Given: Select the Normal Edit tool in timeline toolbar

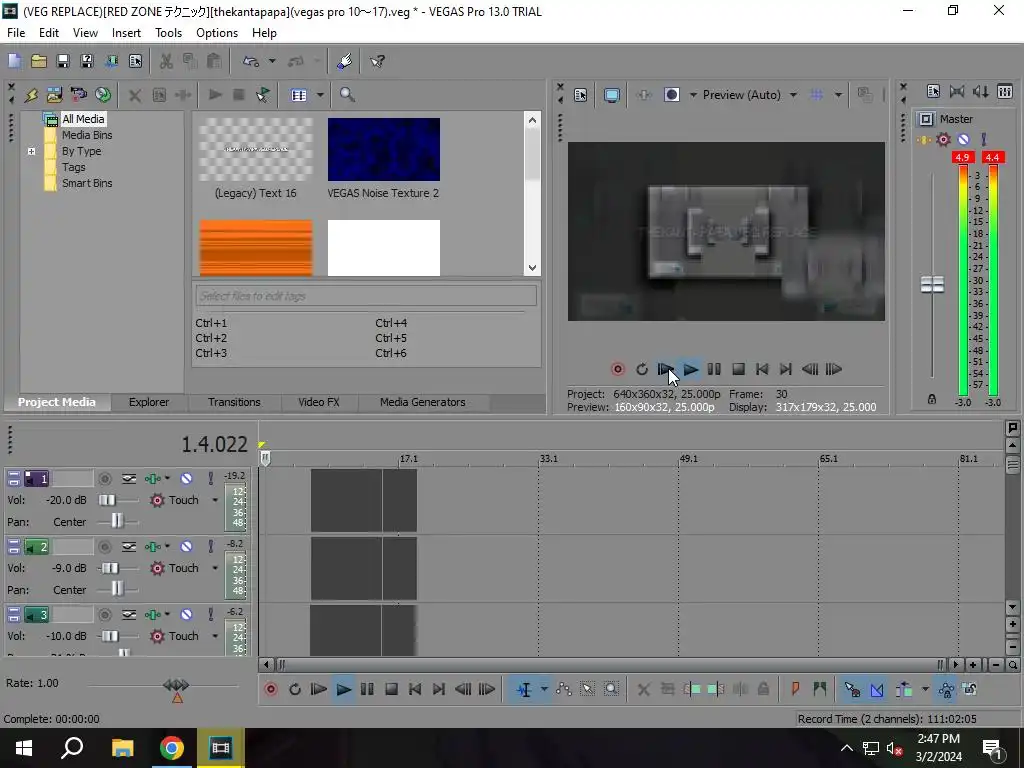Looking at the screenshot, I should click(524, 689).
